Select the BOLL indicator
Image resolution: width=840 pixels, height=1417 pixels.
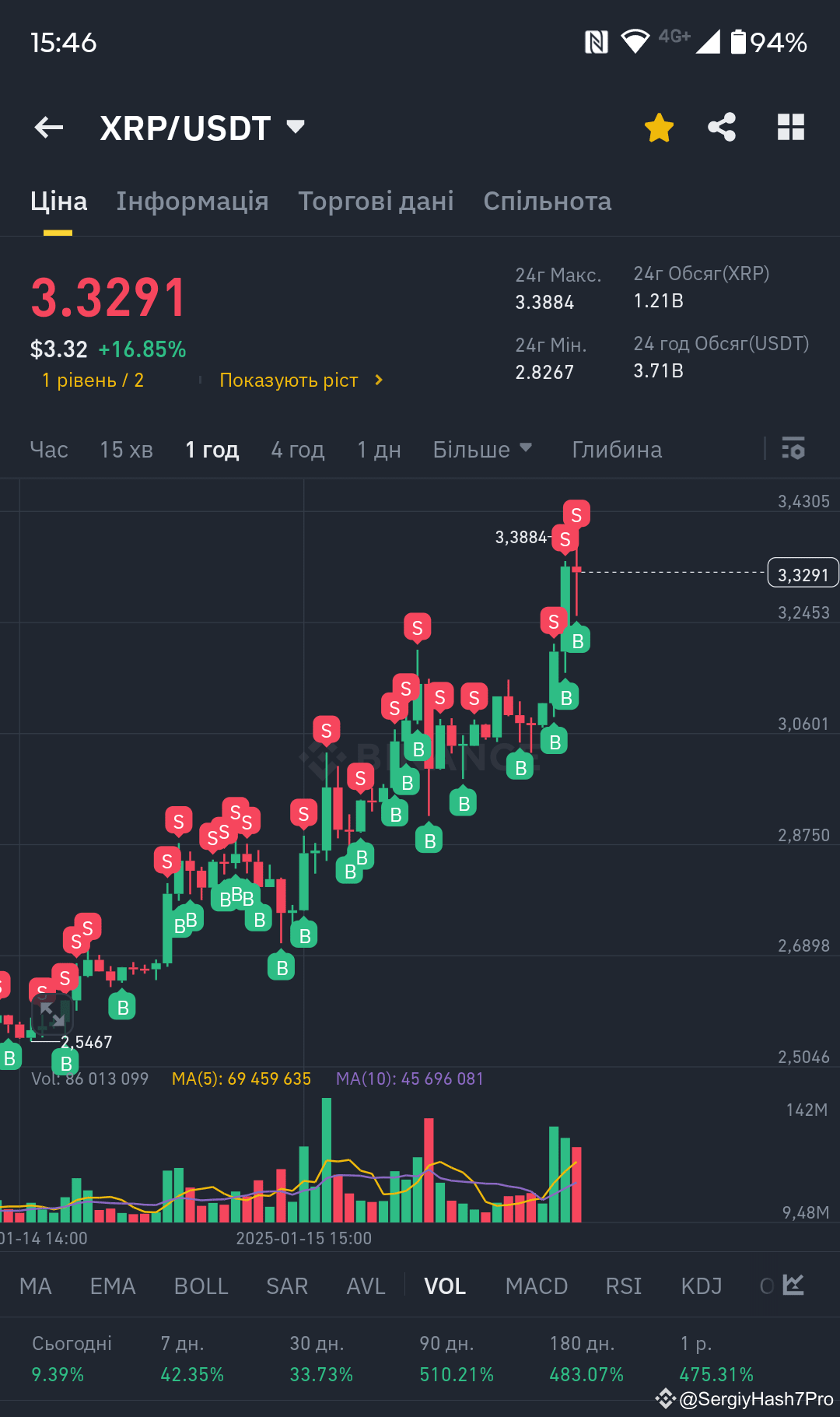201,1286
